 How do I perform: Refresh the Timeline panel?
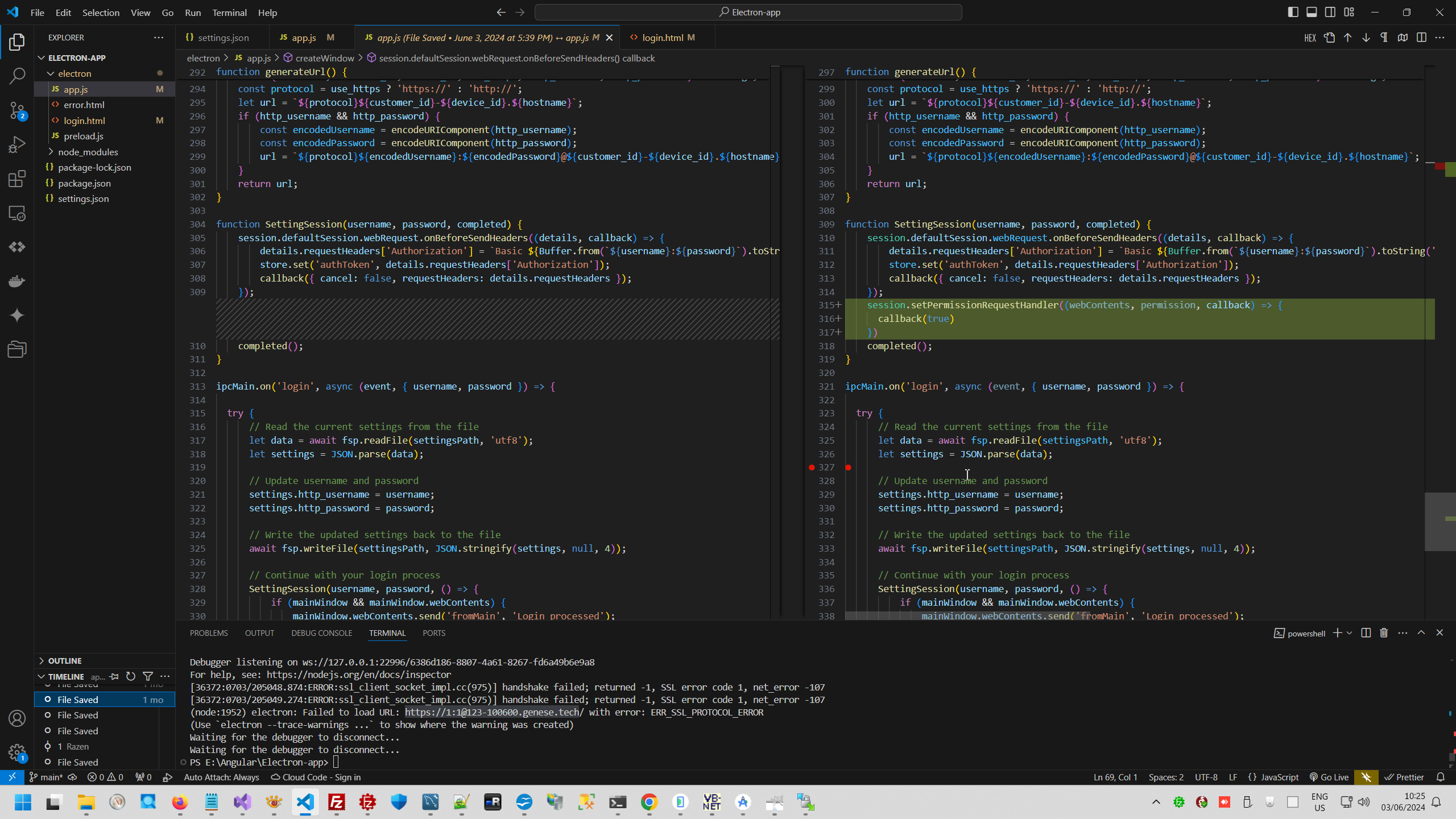pos(131,676)
